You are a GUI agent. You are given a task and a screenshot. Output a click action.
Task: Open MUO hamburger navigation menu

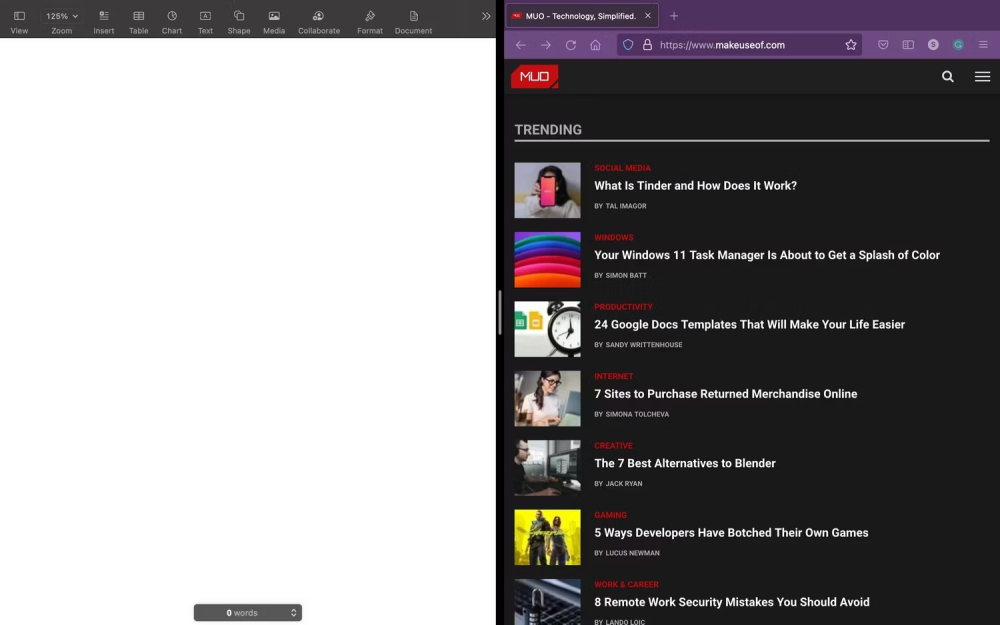point(982,76)
